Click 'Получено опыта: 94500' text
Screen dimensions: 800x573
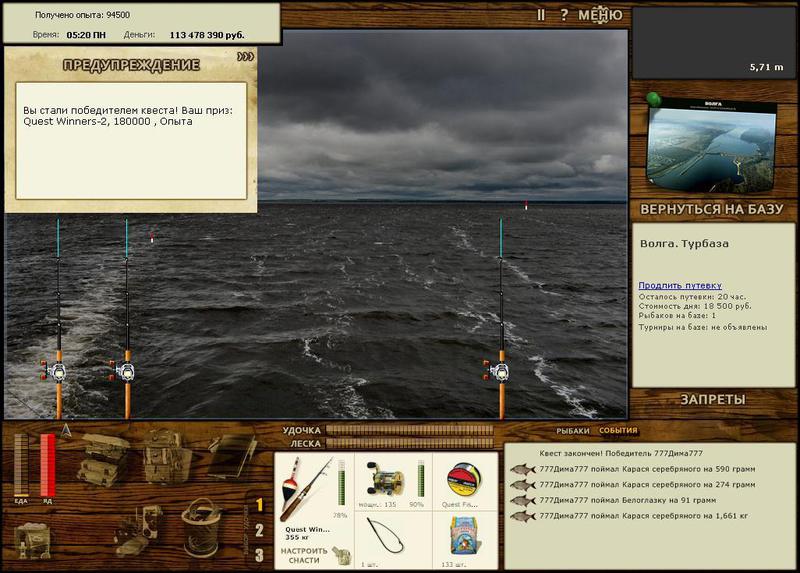click(x=82, y=15)
